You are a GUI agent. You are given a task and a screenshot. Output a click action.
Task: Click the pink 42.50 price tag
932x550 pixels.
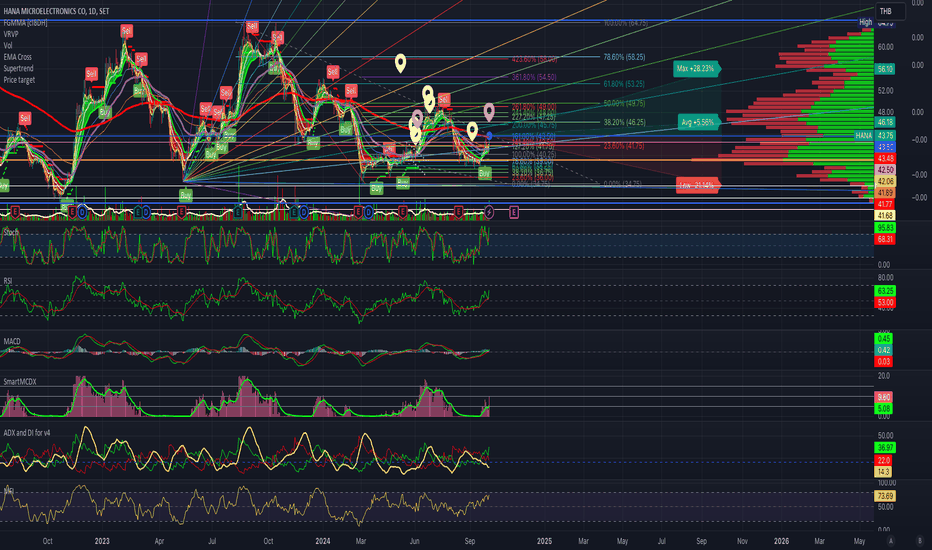pyautogui.click(x=885, y=170)
